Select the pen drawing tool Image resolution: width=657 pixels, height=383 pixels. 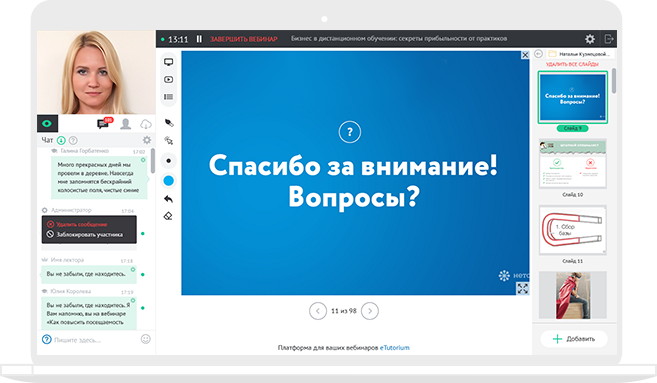(169, 123)
